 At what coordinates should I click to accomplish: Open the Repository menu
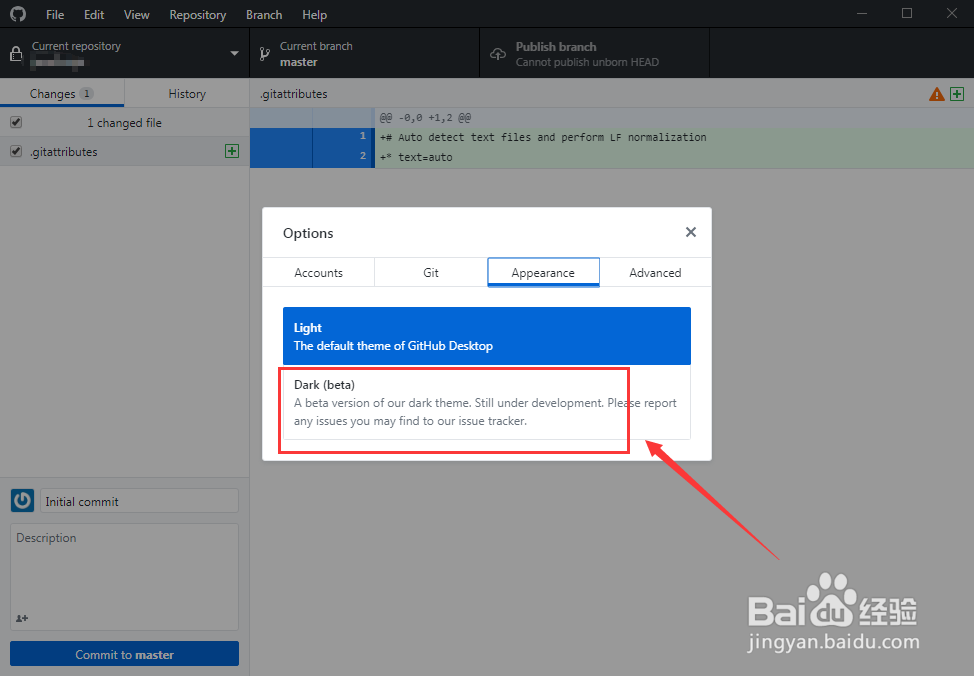pos(198,14)
